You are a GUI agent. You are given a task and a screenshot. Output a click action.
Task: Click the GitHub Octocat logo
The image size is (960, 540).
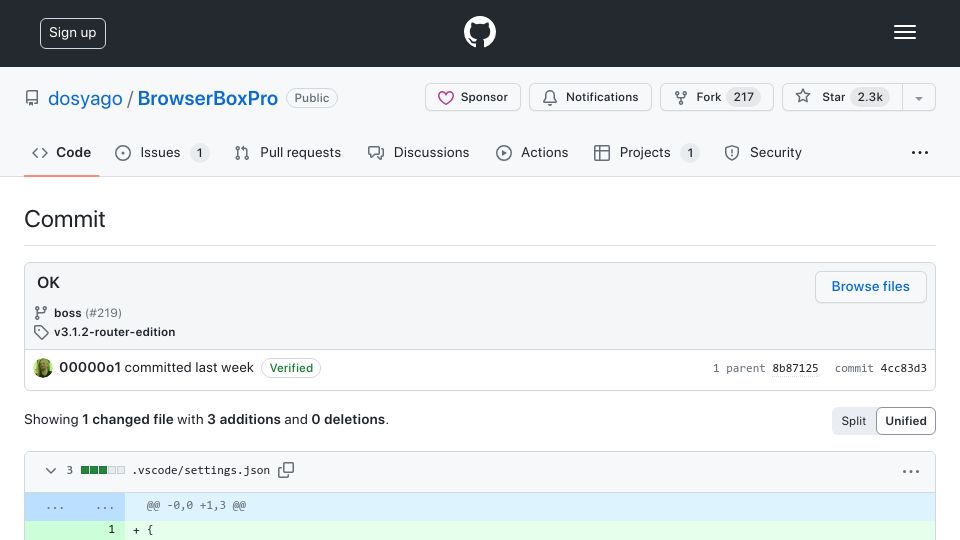[479, 32]
